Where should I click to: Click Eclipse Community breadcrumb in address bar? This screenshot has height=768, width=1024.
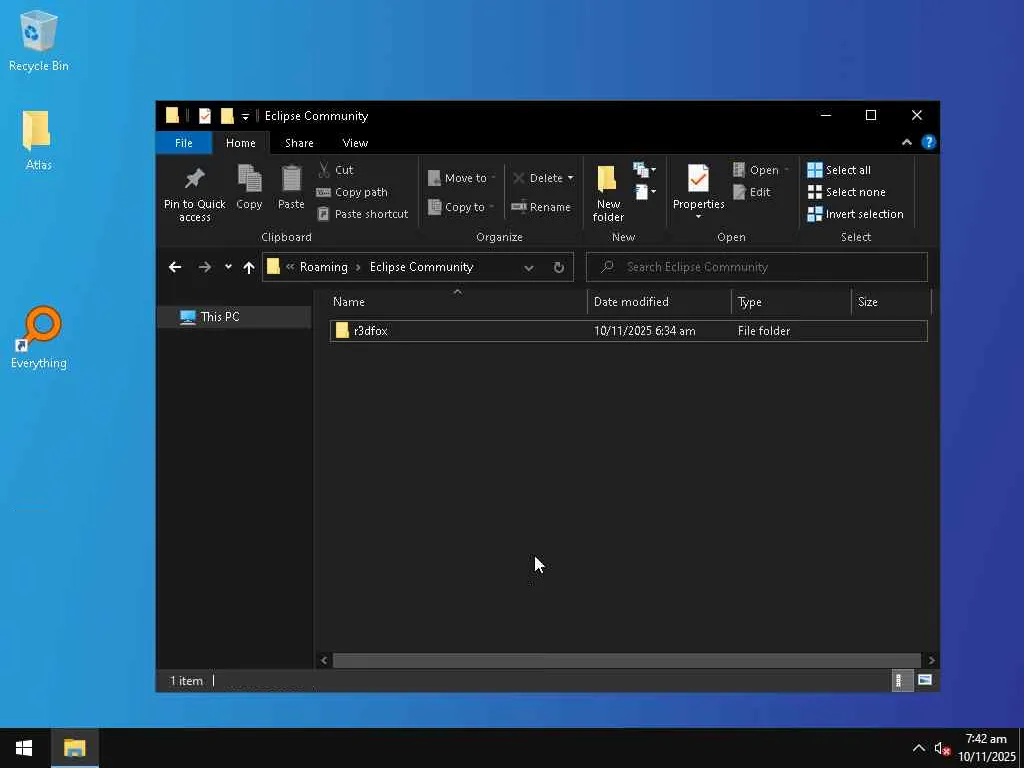pyautogui.click(x=421, y=267)
